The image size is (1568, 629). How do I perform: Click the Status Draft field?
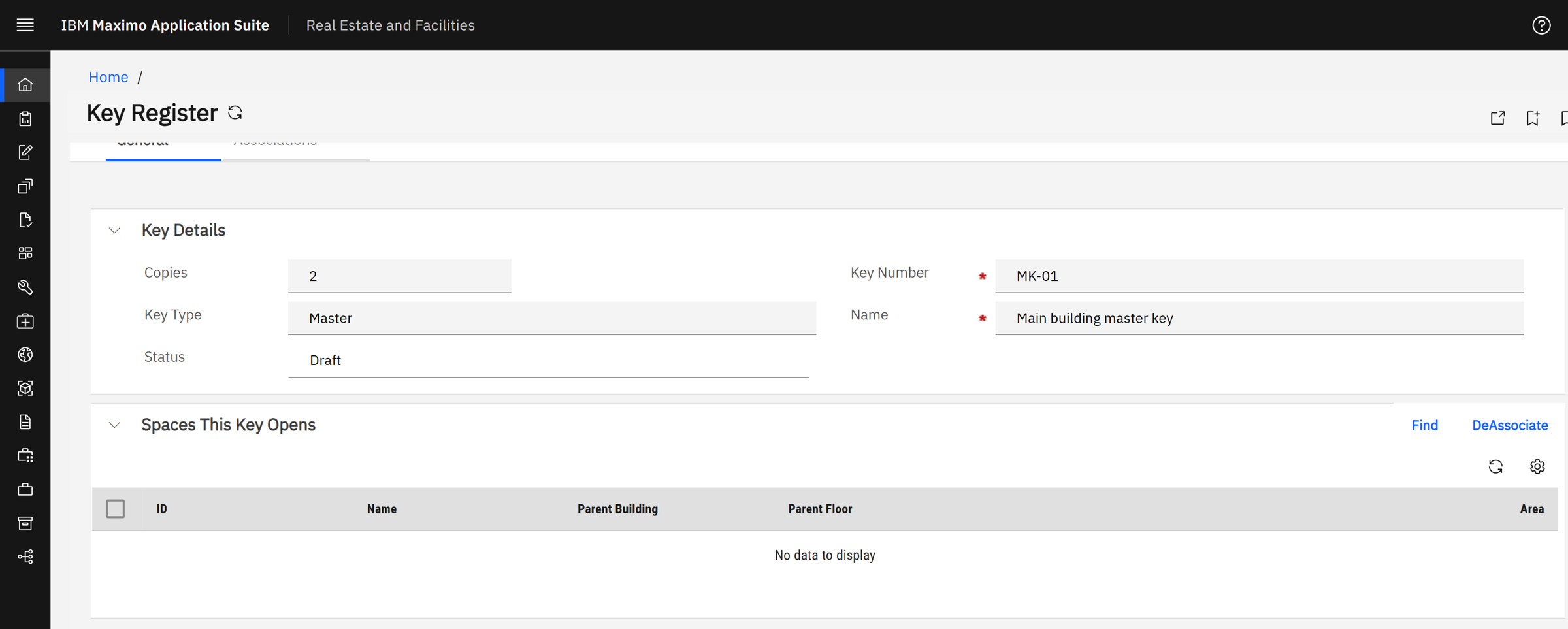[x=549, y=361]
